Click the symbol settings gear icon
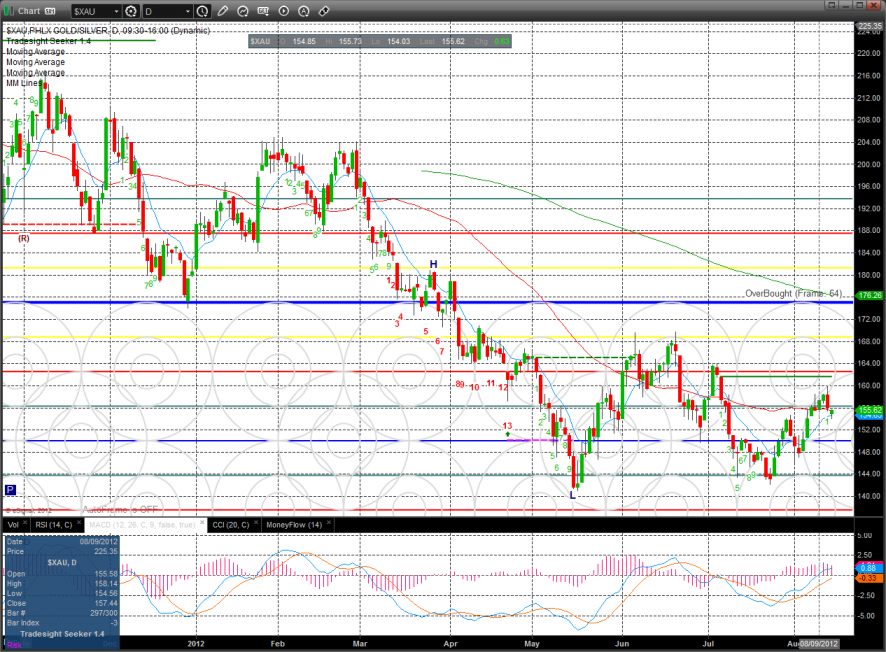 coord(130,11)
